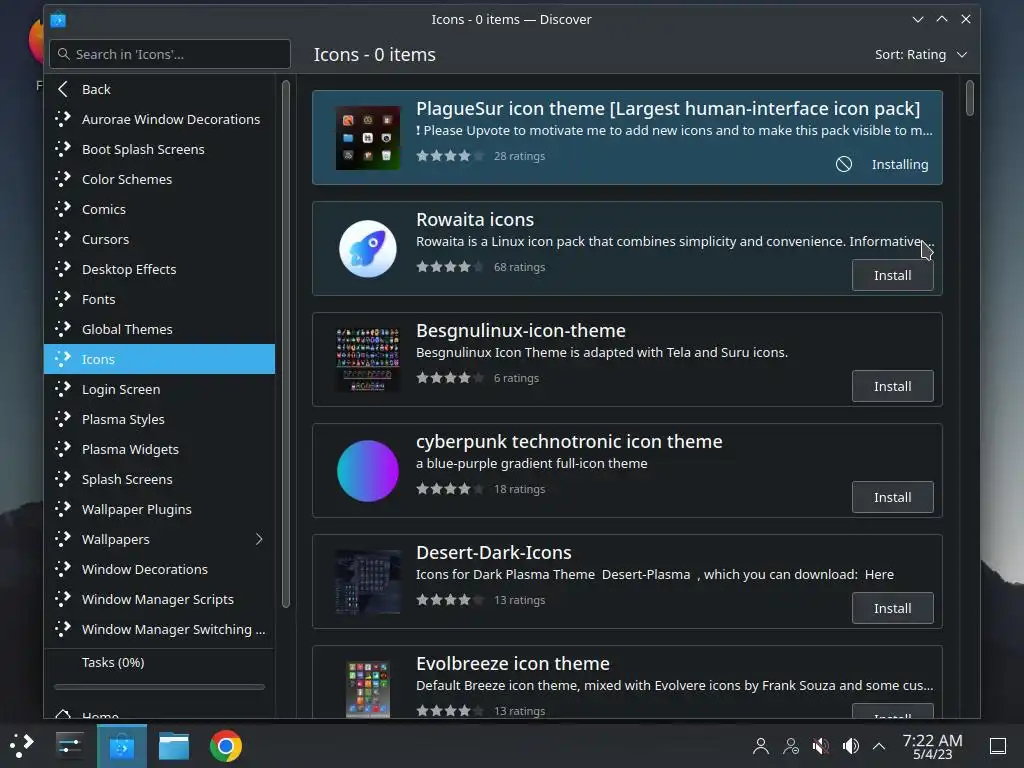
Task: Cancel the PlagueSur installation via the cancel icon
Action: click(844, 165)
